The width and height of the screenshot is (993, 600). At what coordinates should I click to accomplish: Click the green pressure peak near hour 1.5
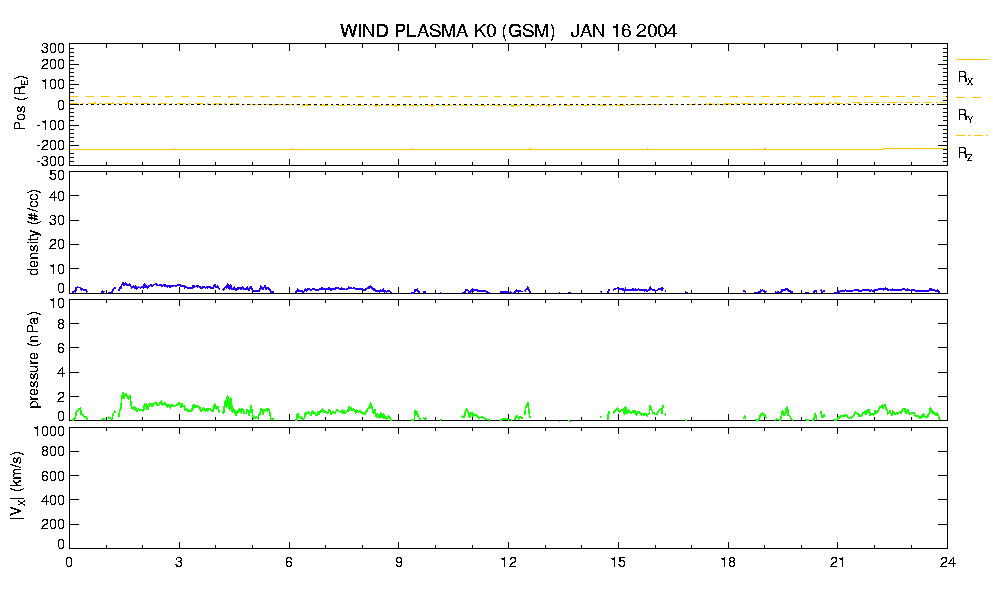coord(125,397)
